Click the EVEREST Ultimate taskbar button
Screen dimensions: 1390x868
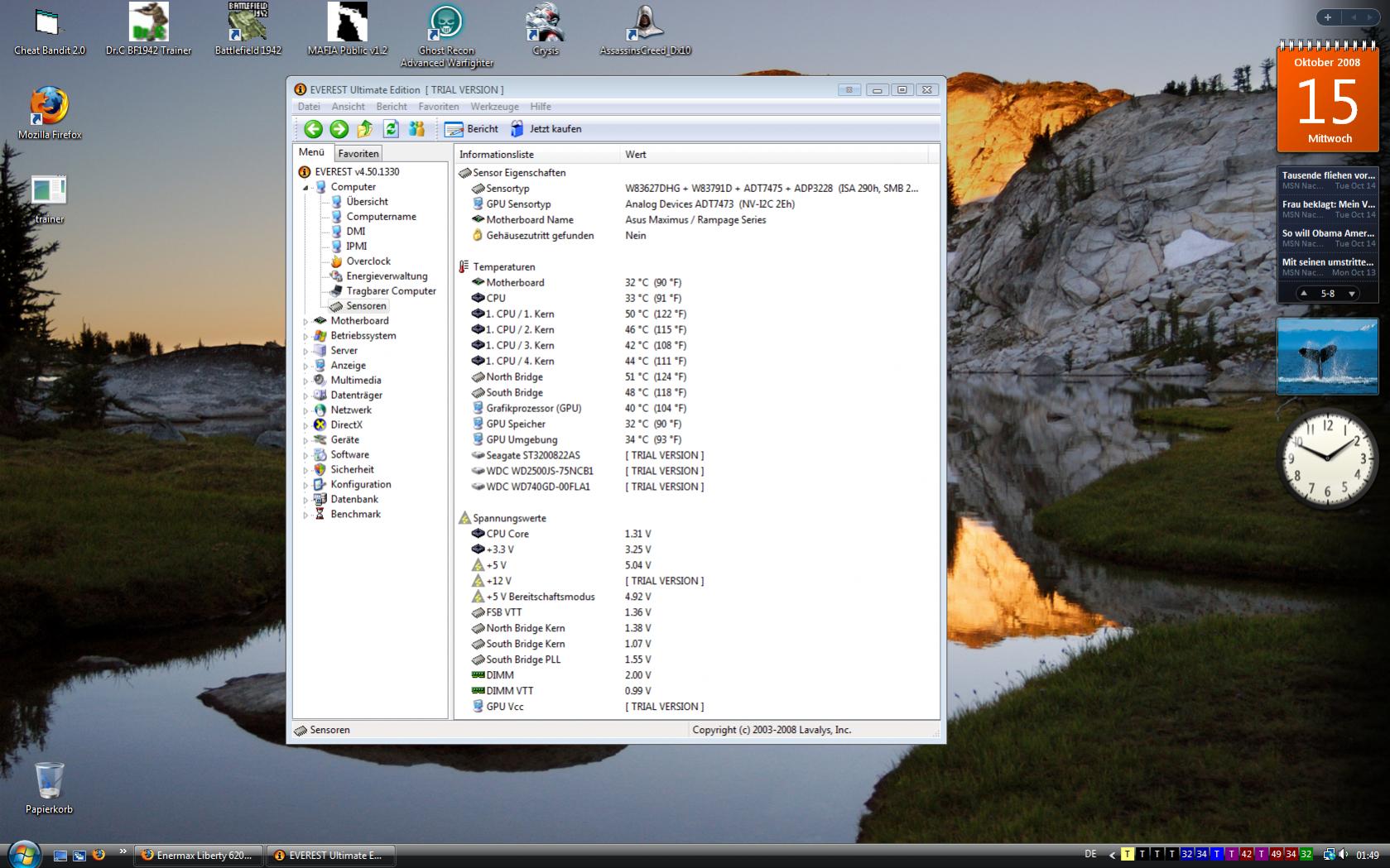coord(330,856)
